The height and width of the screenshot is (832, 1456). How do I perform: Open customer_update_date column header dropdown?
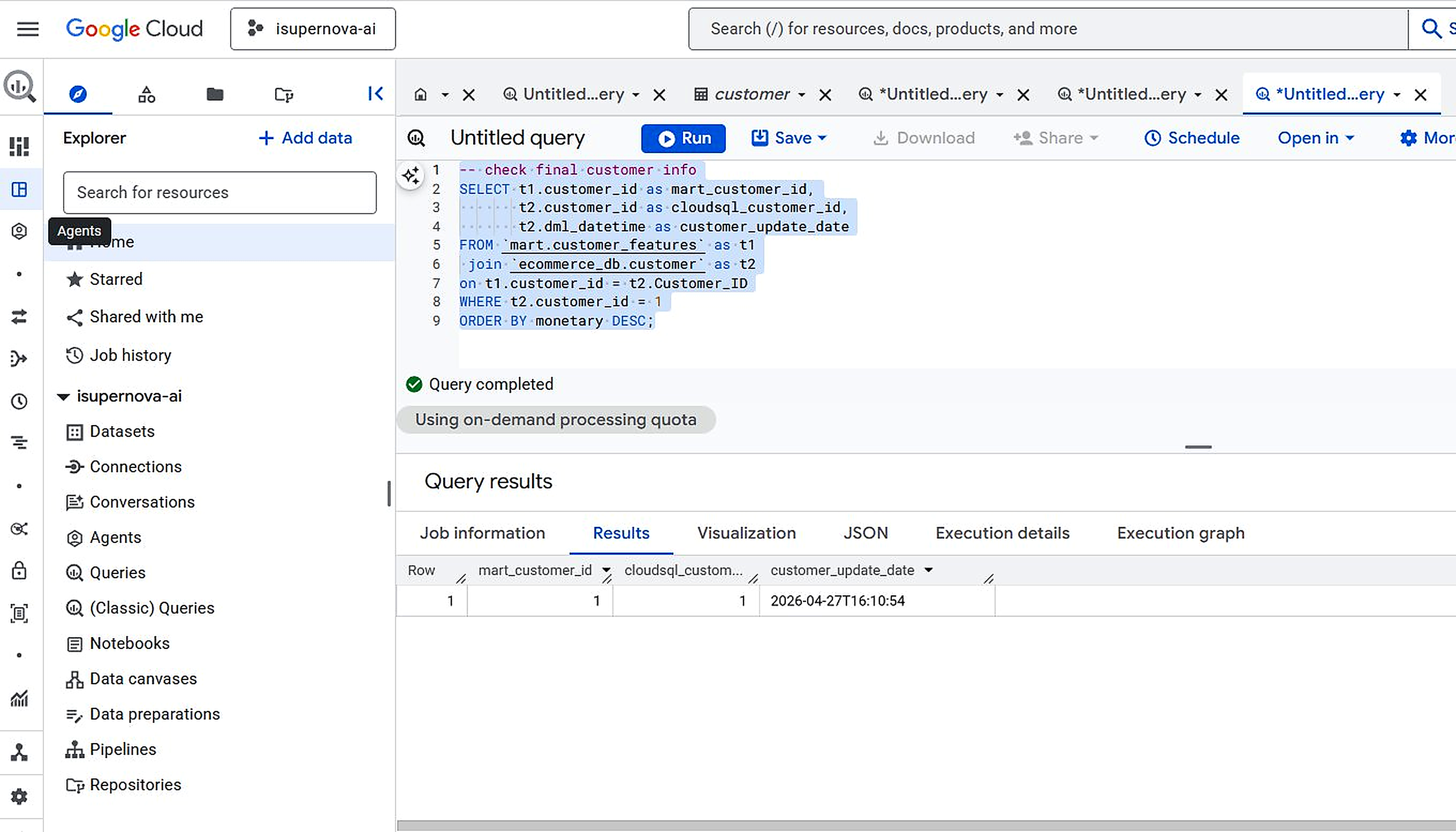coord(929,570)
